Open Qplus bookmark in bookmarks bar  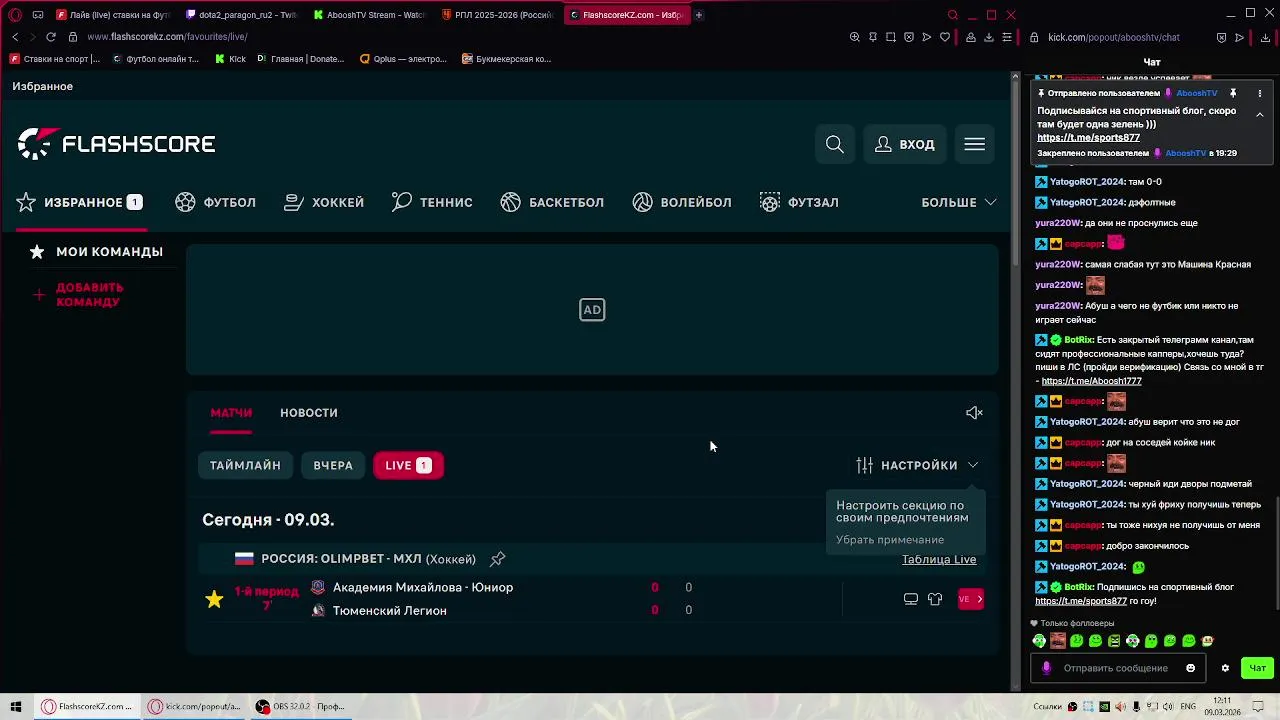(x=403, y=59)
